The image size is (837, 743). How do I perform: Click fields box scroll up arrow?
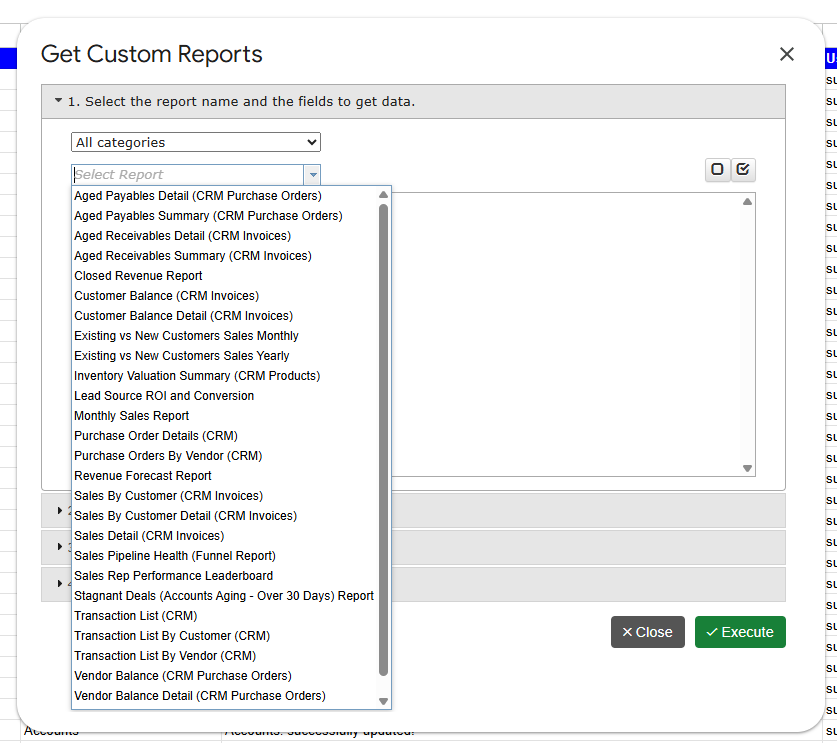click(747, 202)
